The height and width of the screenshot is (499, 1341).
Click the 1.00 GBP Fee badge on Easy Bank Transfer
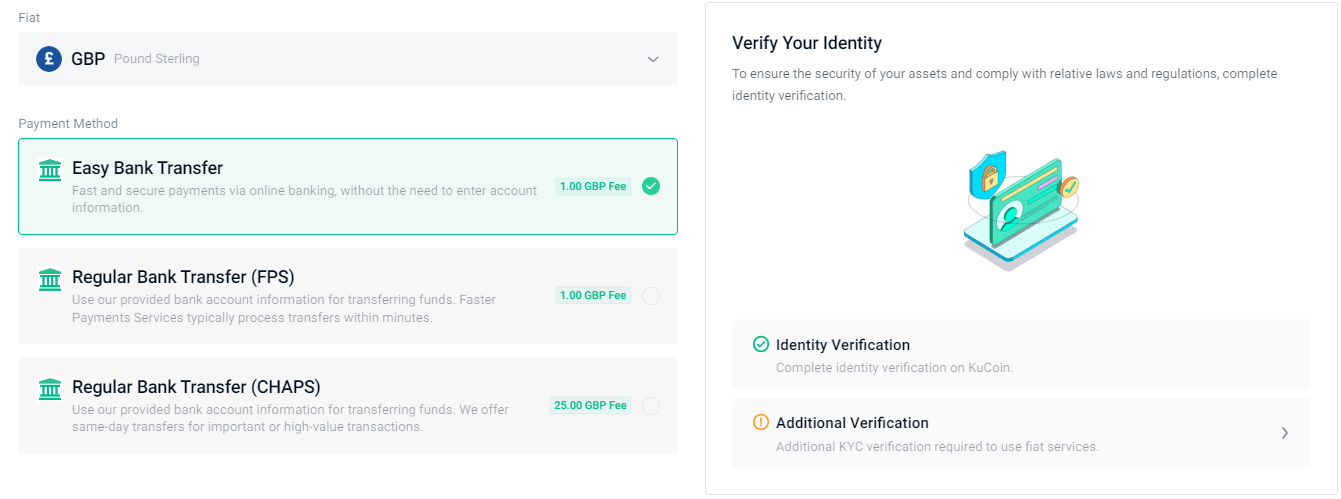593,186
